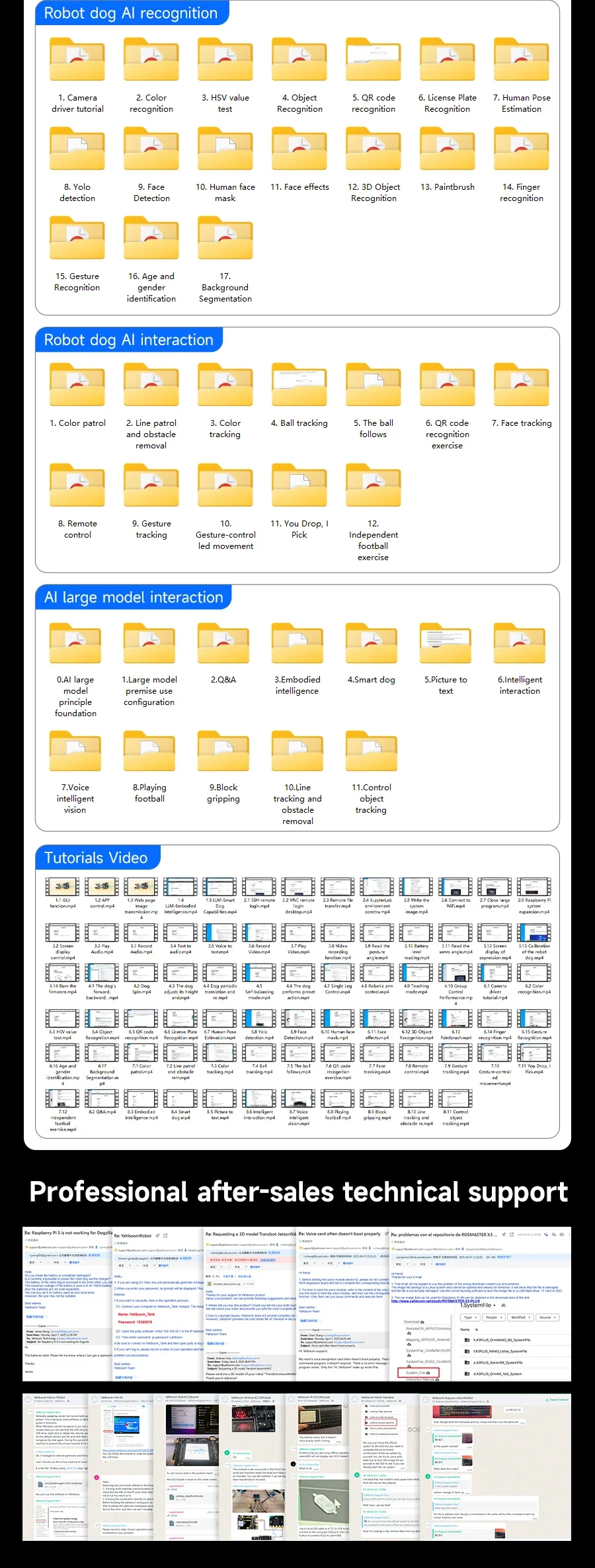Open the Type filter dropdown
This screenshot has height=1568, width=595.
[x=469, y=1317]
